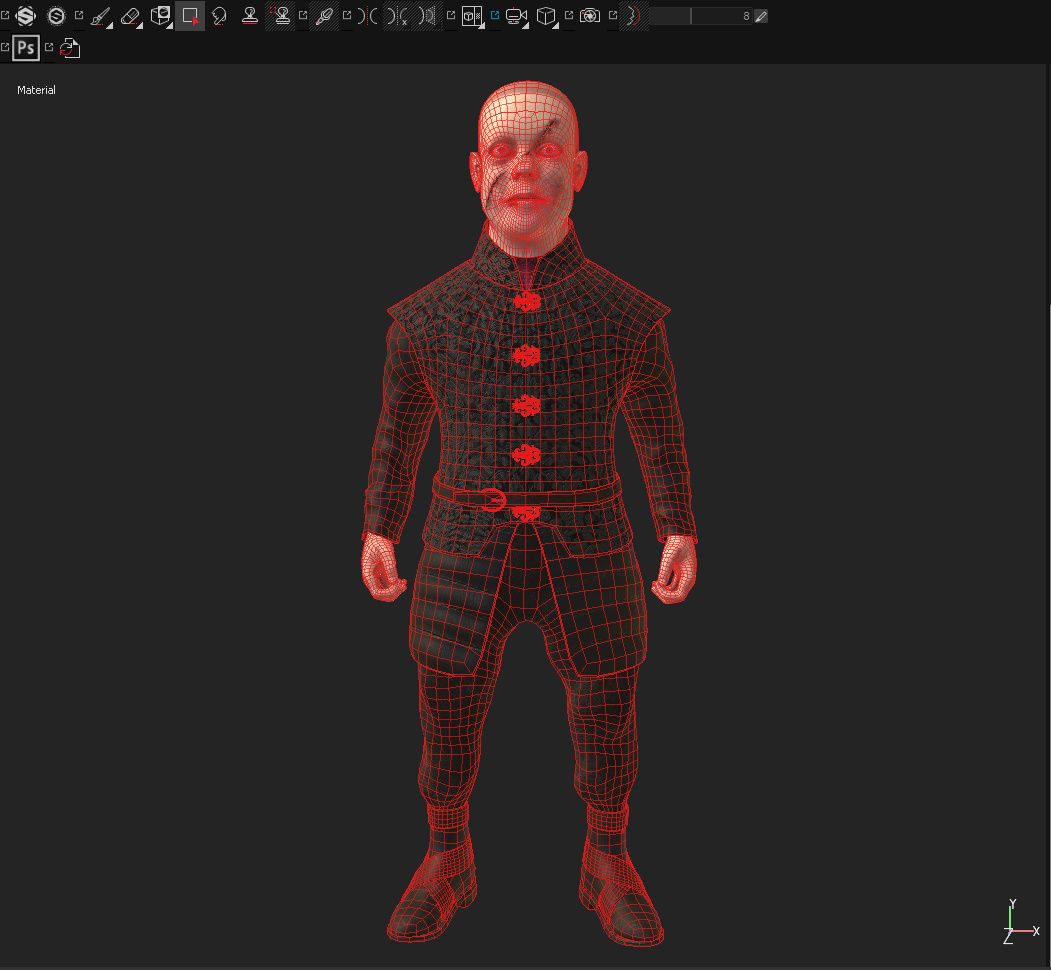Select the Eraser tool
The height and width of the screenshot is (970, 1051).
click(x=131, y=16)
